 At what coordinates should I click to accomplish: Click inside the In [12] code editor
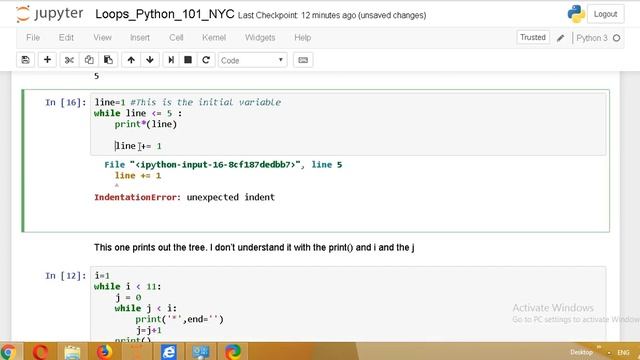348,303
